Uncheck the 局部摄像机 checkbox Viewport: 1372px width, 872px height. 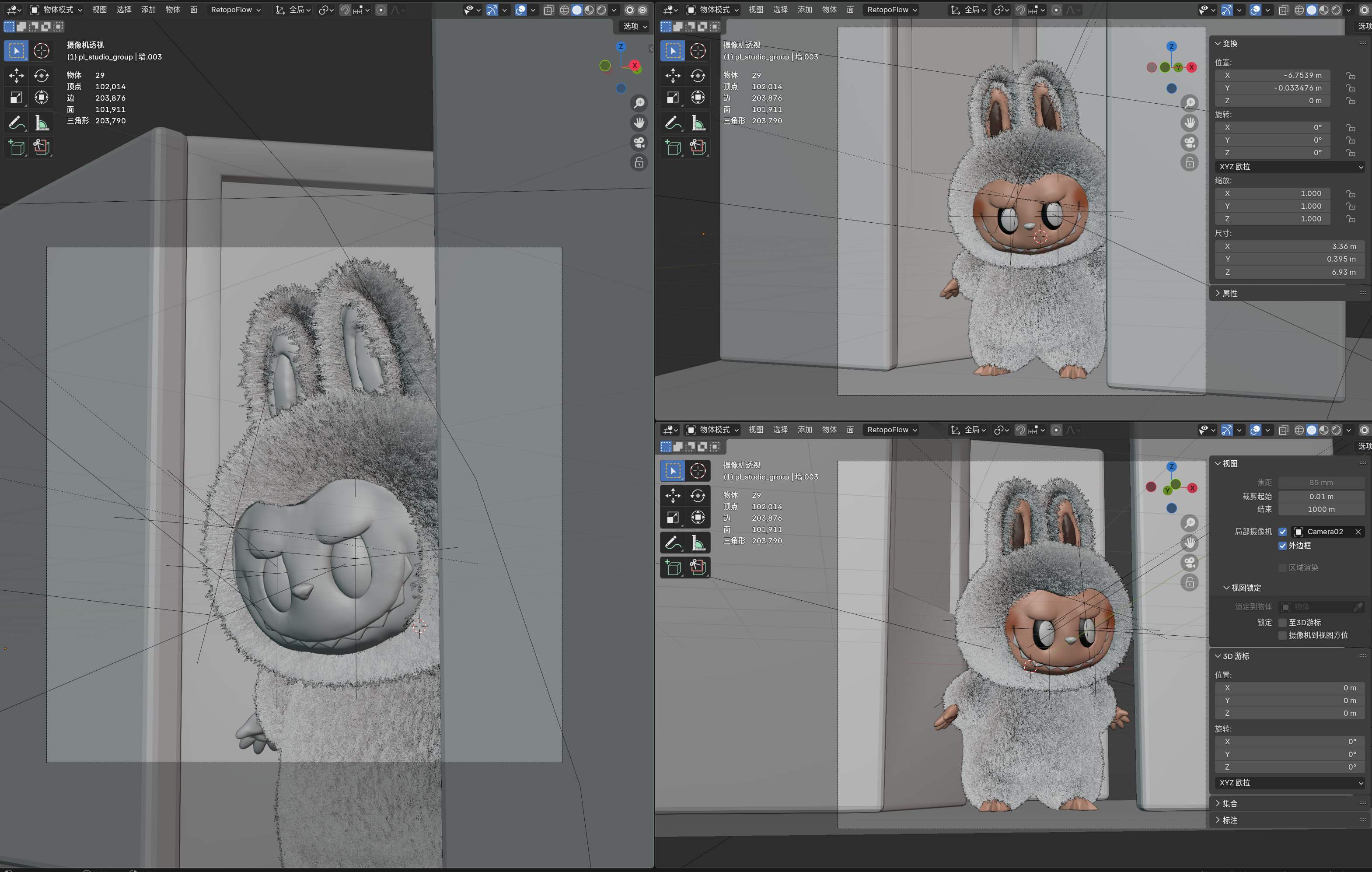pyautogui.click(x=1282, y=532)
